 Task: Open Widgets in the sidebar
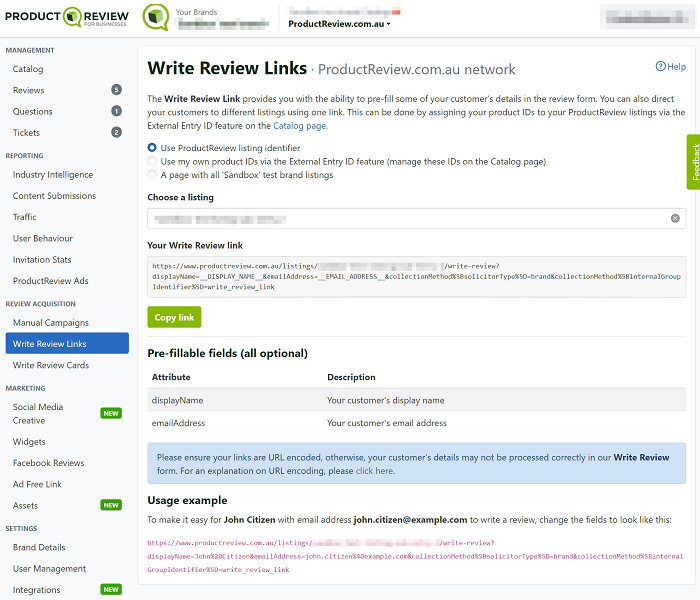[29, 442]
